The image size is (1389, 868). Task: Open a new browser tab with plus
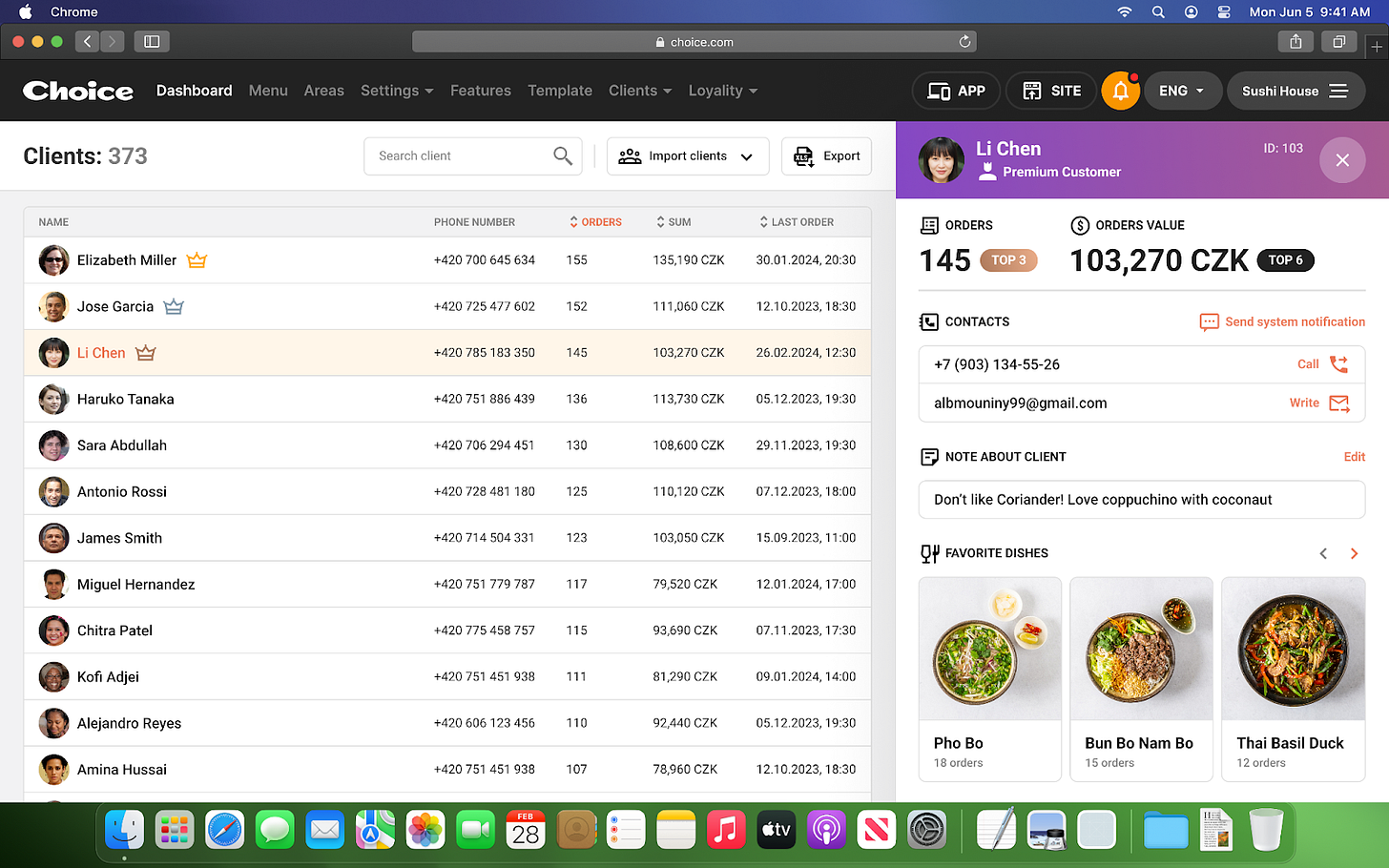(1377, 45)
